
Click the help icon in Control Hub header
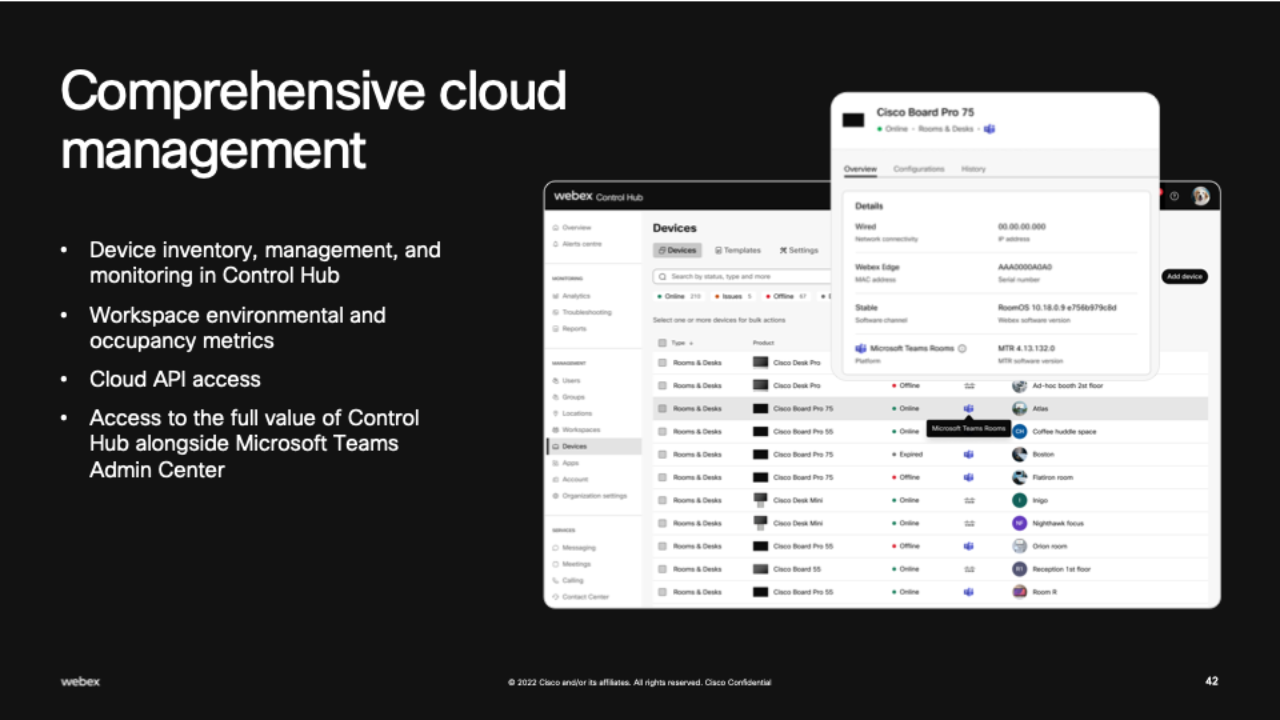[x=1175, y=196]
